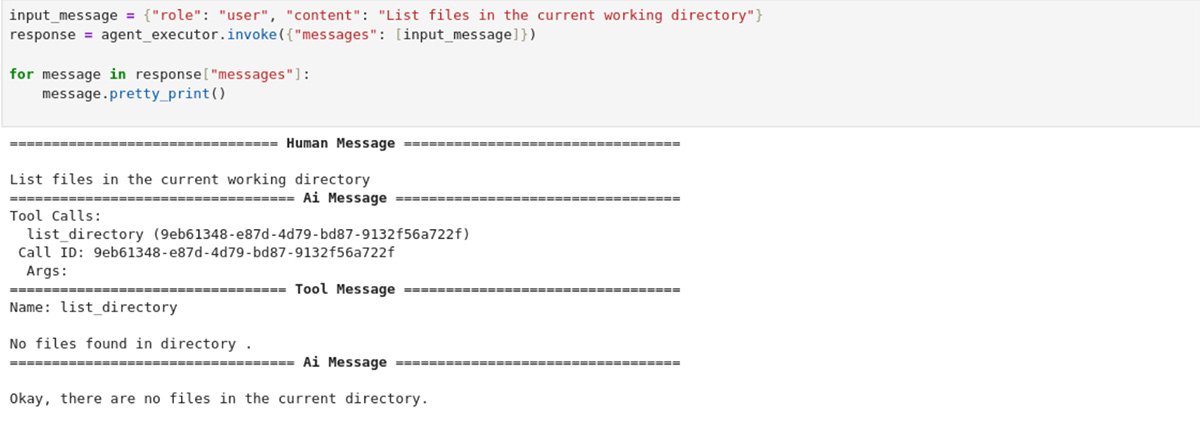1200x424 pixels.
Task: Click the final "Okay, there are no files" line
Action: [218, 399]
